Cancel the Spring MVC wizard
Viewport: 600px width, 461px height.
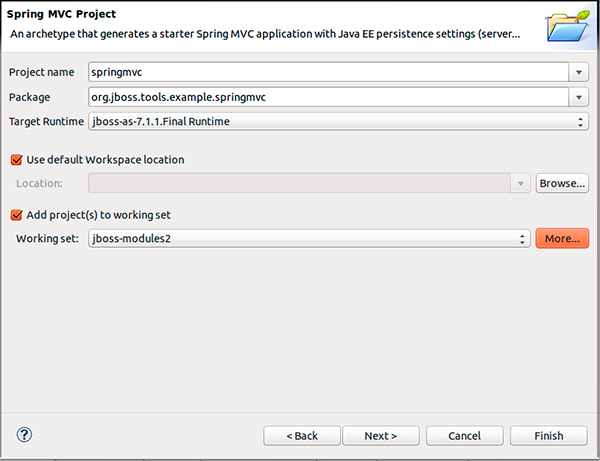pyautogui.click(x=465, y=436)
